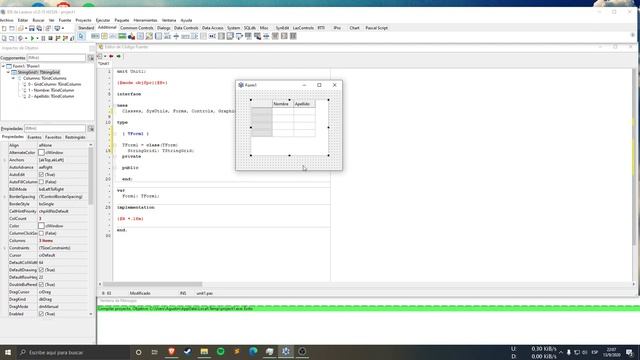The image size is (640, 360).
Task: Click the AlternateColor white swatch
Action: (x=41, y=152)
